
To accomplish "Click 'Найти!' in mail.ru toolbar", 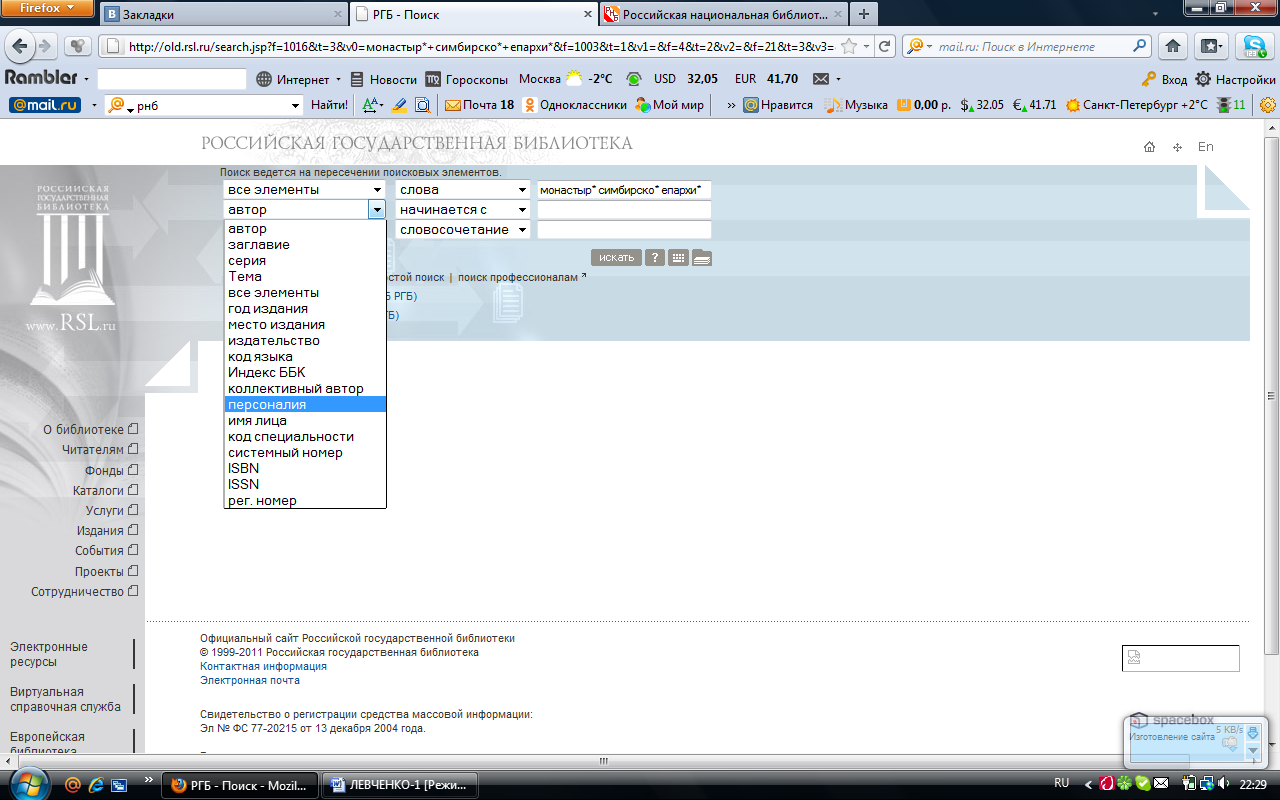I will pos(329,104).
